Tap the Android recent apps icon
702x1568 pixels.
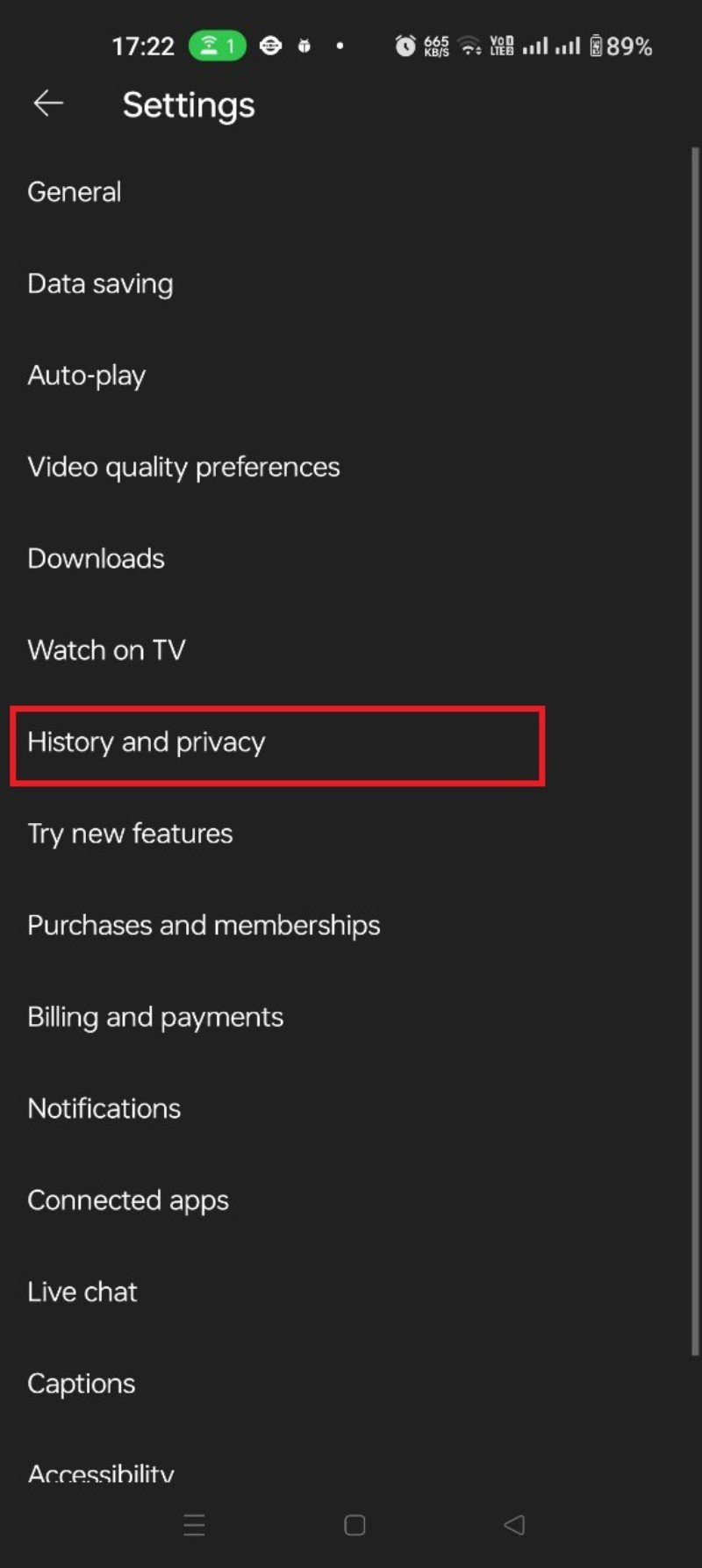[194, 1525]
